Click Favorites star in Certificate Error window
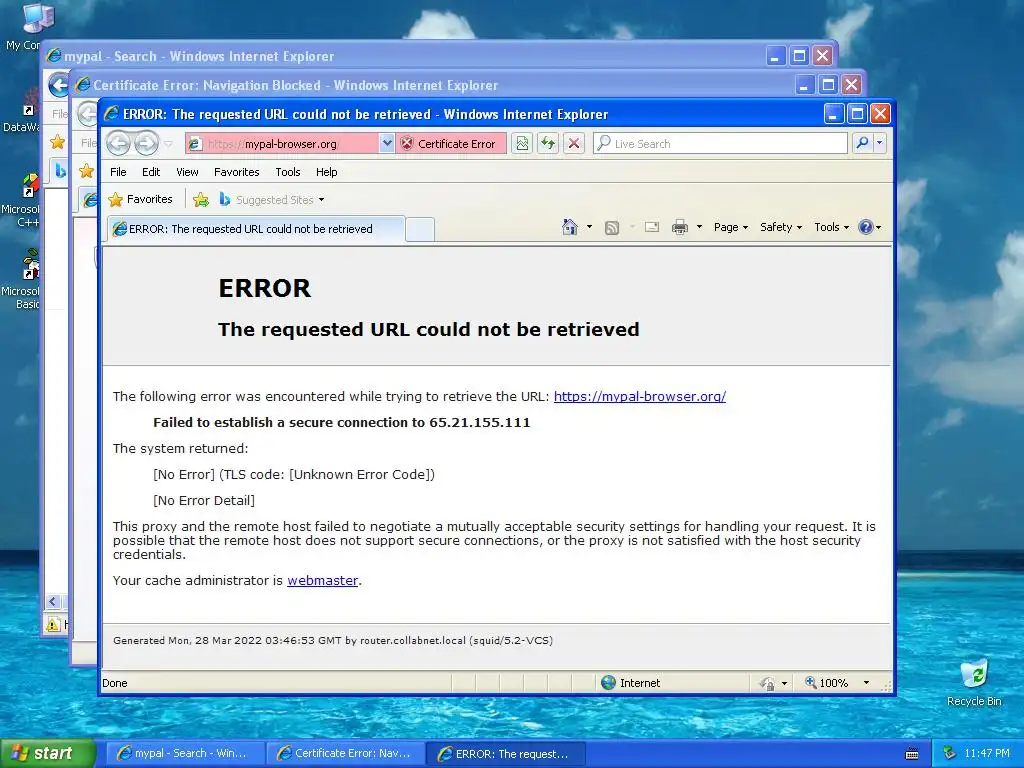 coord(86,171)
